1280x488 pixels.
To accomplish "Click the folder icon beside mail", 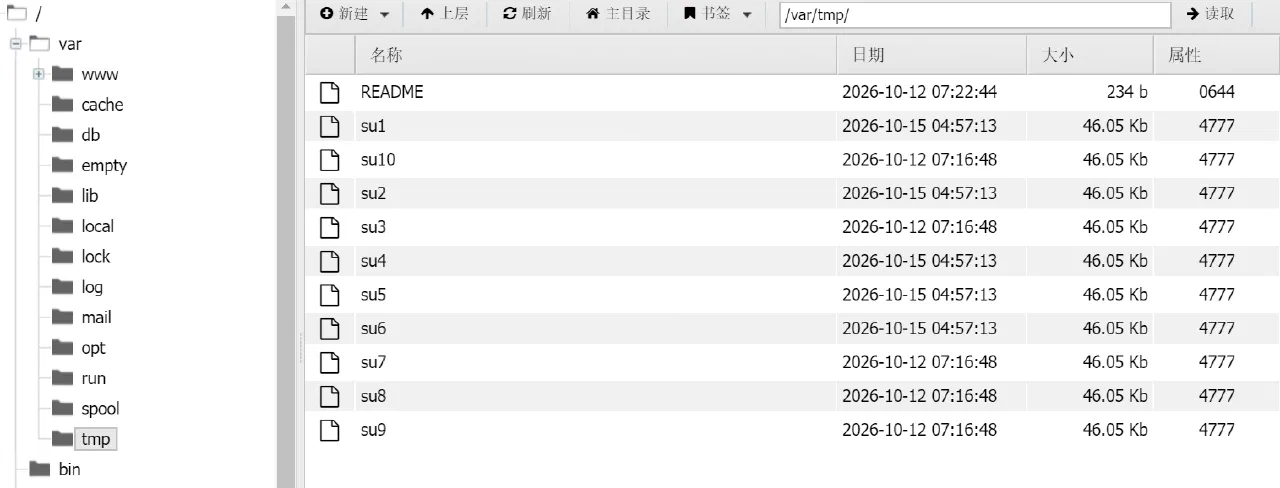I will click(63, 317).
